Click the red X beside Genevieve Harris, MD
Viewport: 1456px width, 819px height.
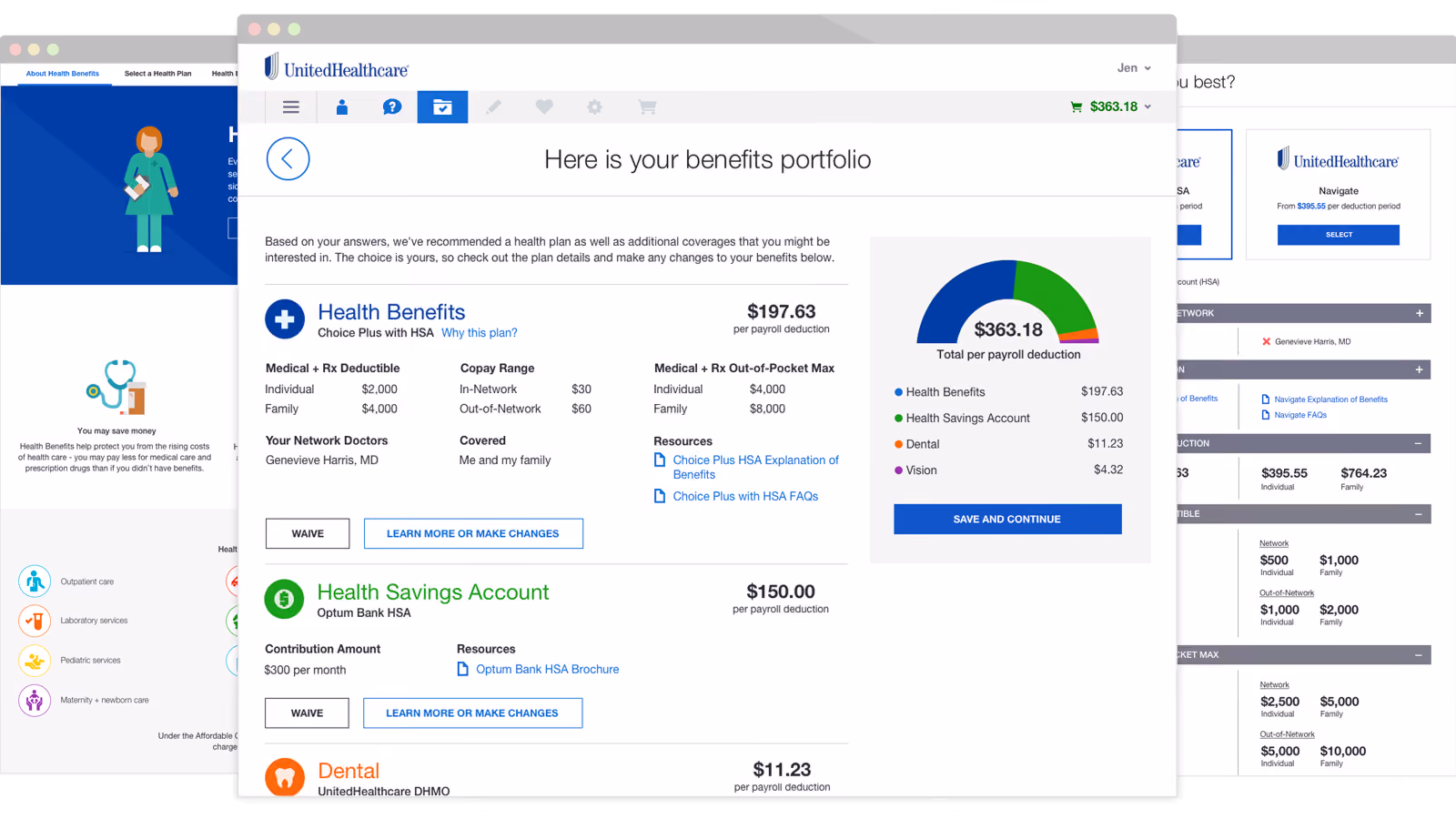click(1266, 342)
